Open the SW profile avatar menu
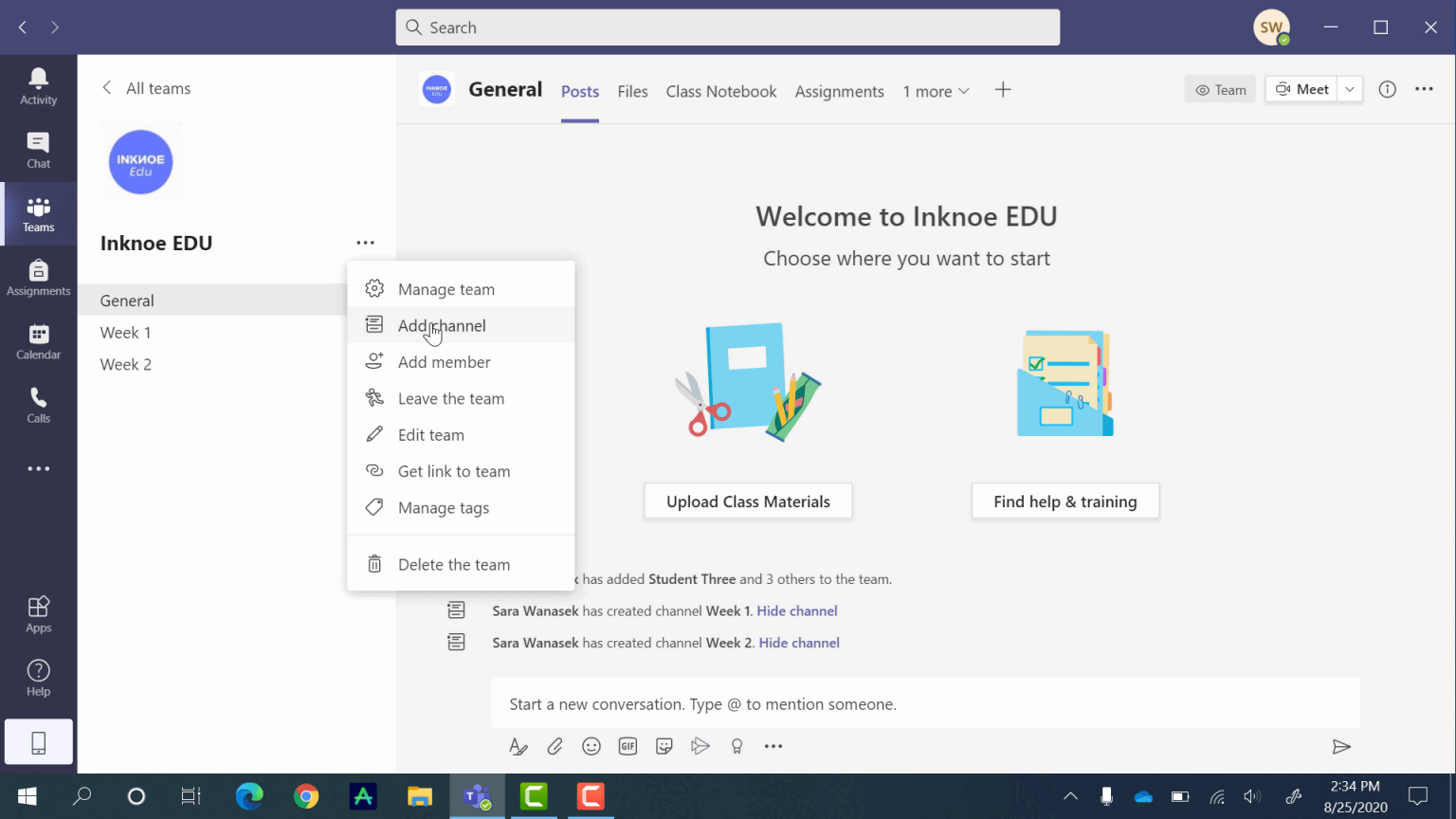The image size is (1456, 819). (1271, 27)
